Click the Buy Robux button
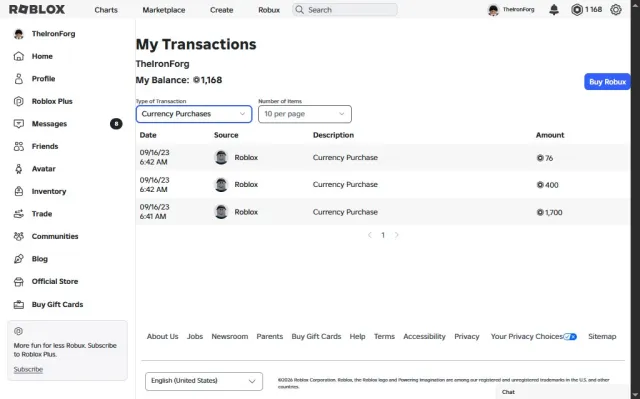 (x=607, y=82)
